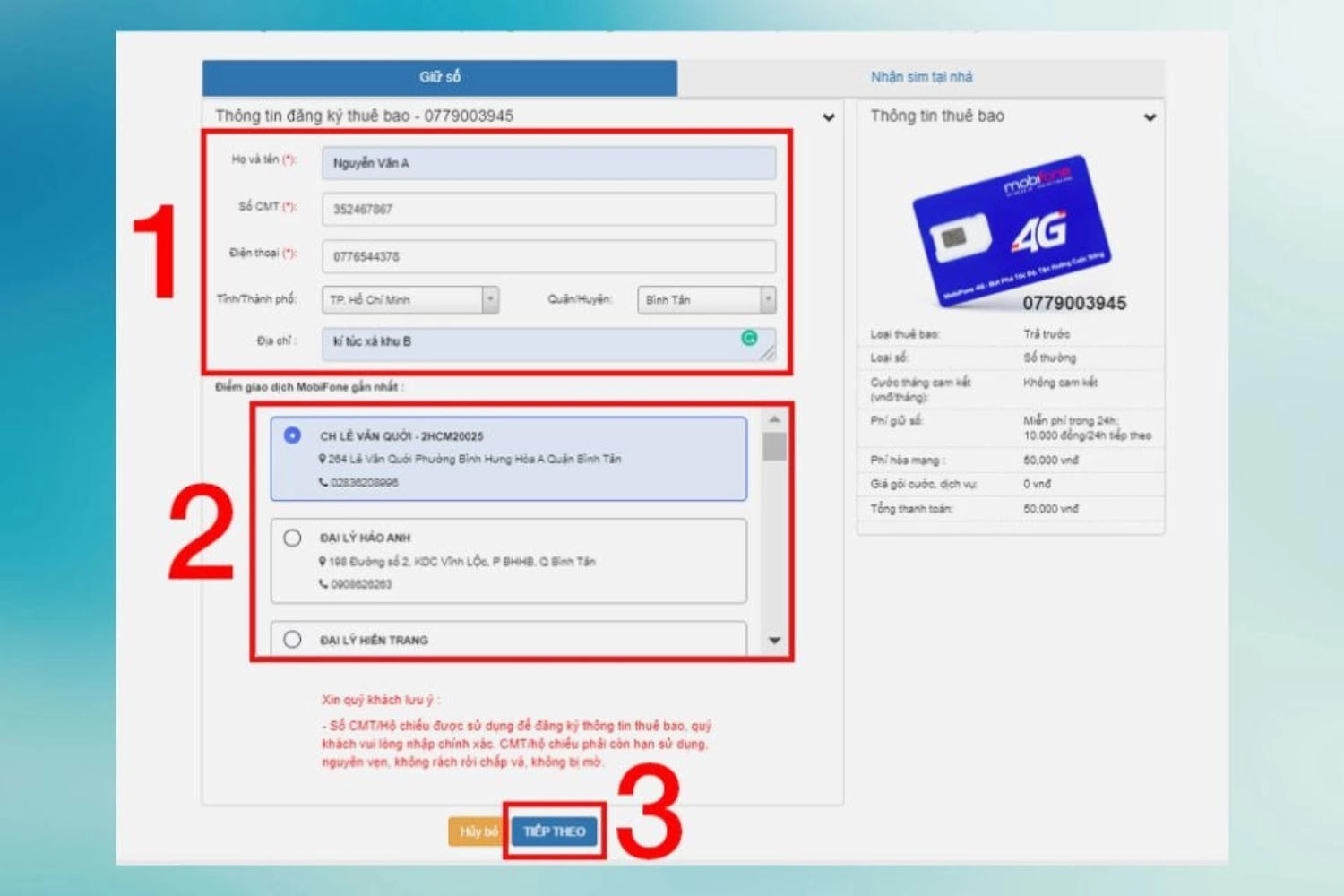Click the TIẾP THEO button
1344x896 pixels.
coord(555,831)
